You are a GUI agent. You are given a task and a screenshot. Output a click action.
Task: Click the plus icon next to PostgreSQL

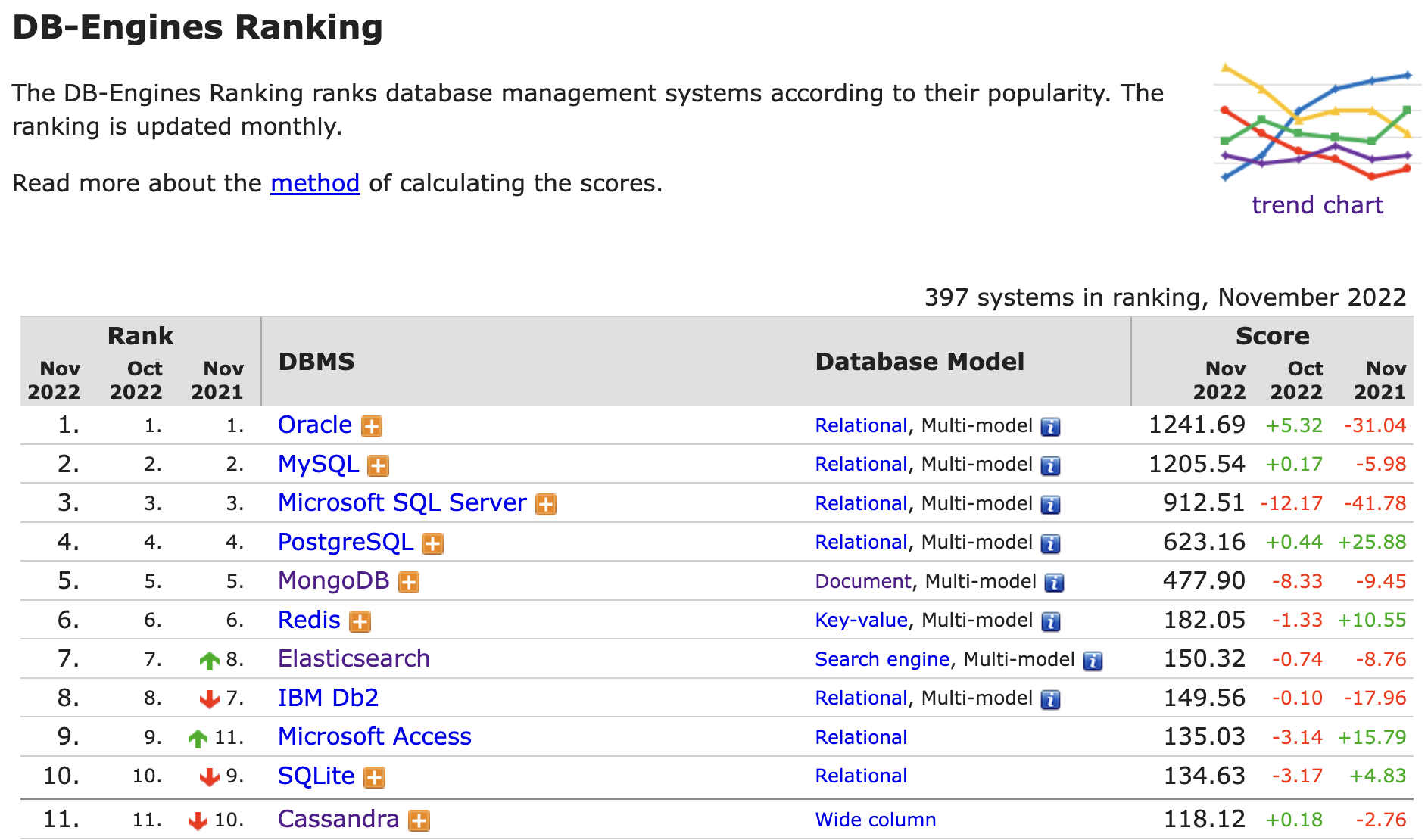(x=433, y=543)
